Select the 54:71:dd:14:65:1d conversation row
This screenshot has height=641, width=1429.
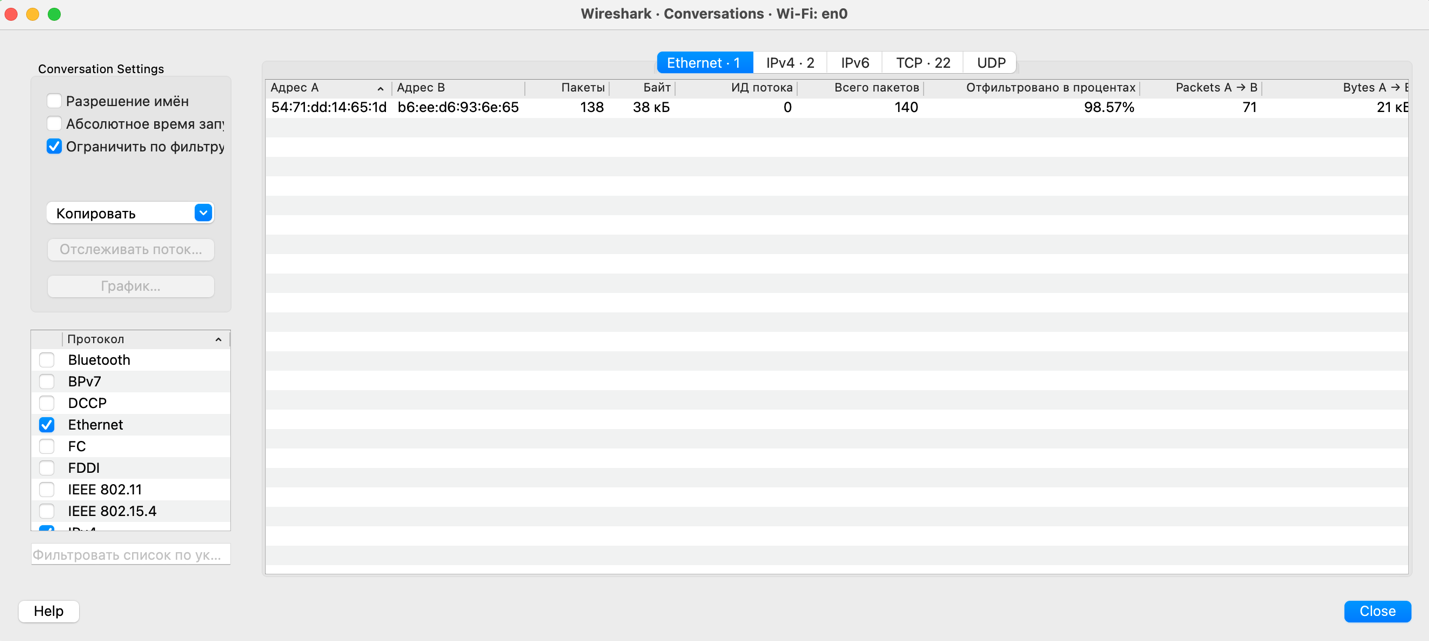coord(328,107)
